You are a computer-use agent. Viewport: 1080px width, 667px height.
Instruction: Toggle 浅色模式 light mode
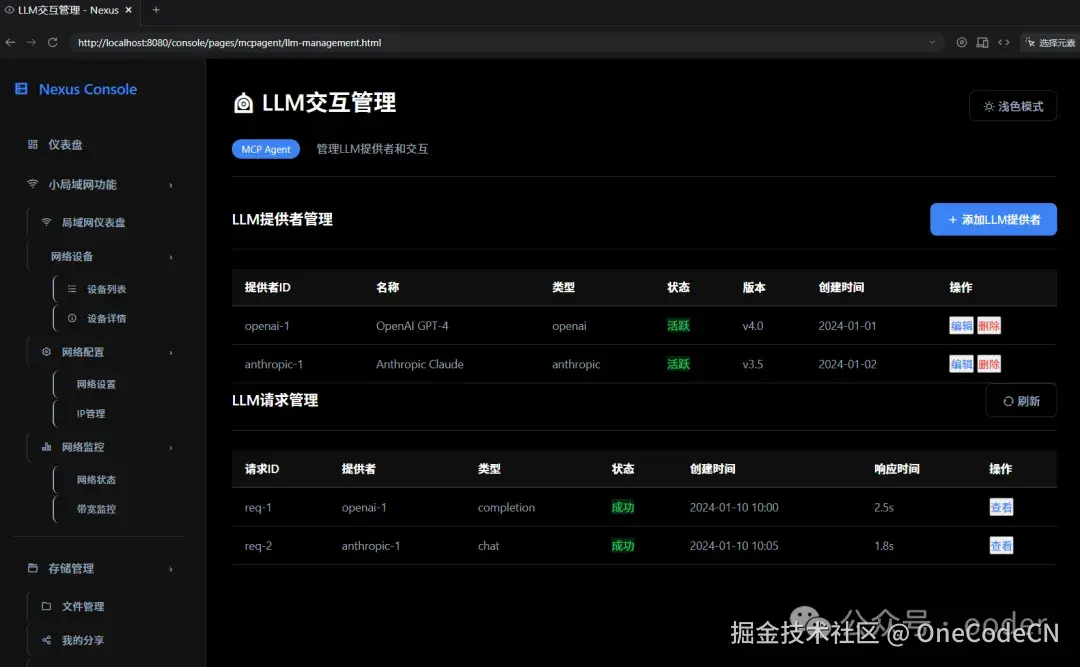click(1013, 105)
